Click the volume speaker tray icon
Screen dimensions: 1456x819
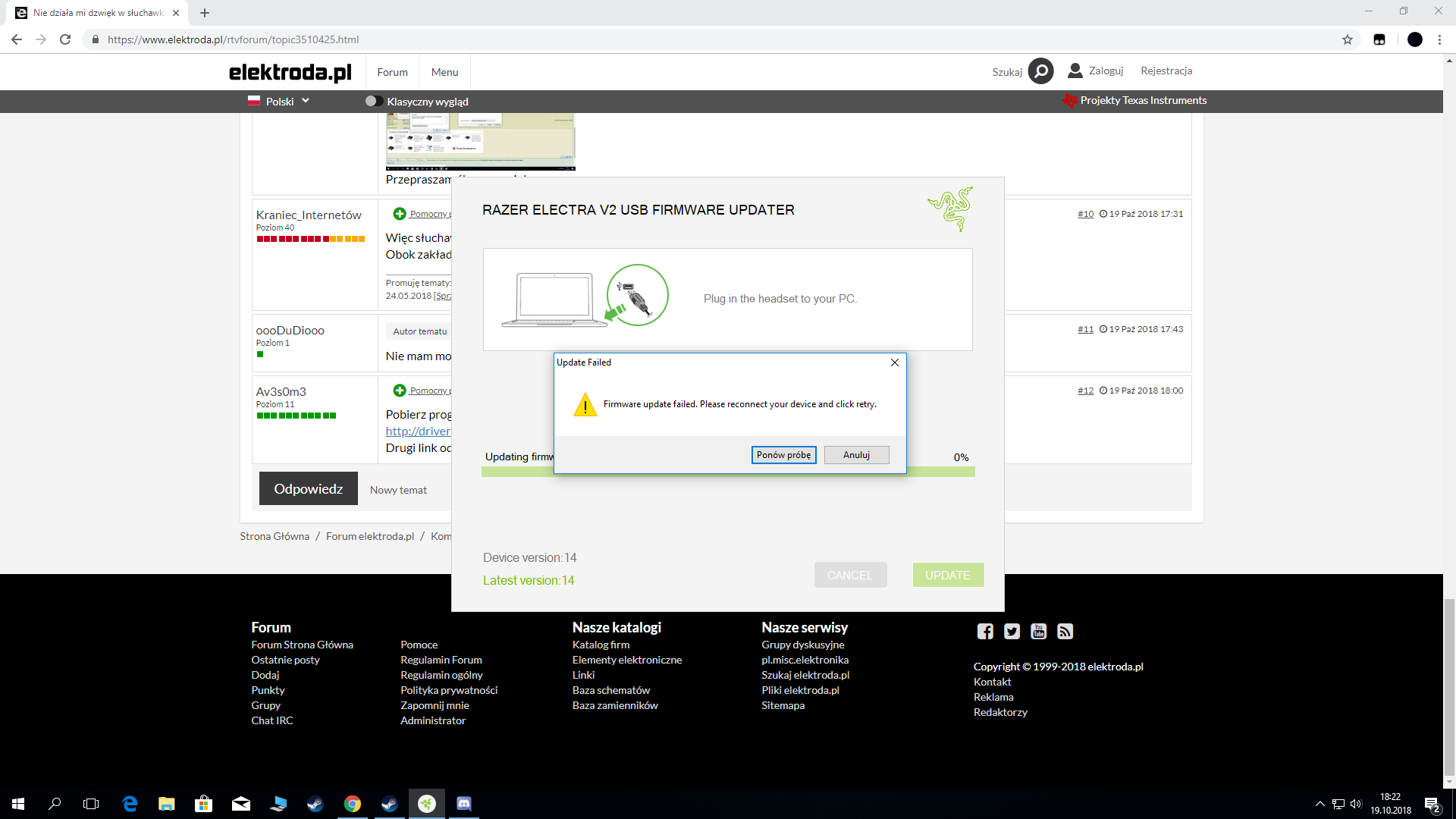(x=1356, y=804)
